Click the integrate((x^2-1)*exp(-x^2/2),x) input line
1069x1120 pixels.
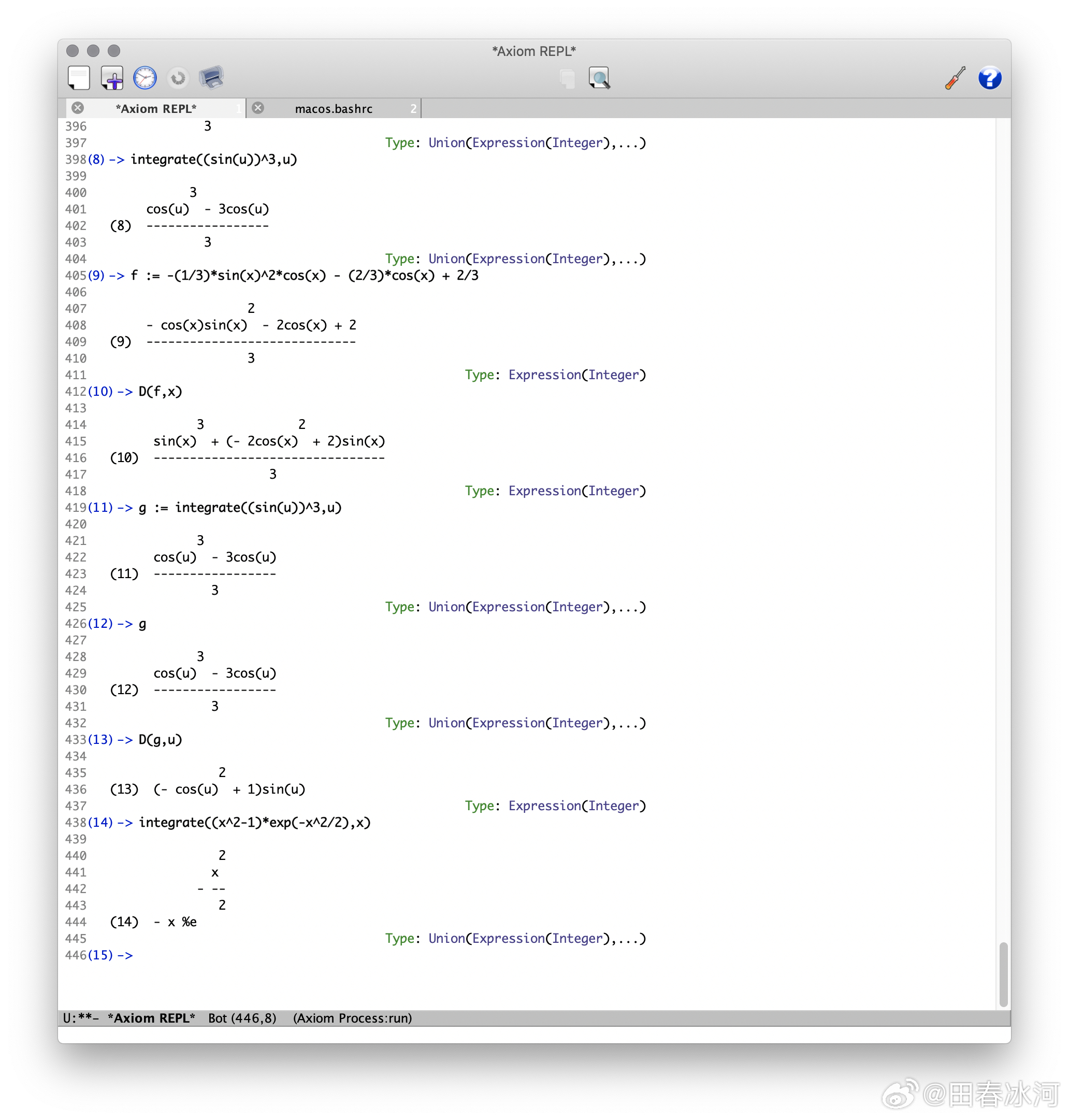254,822
